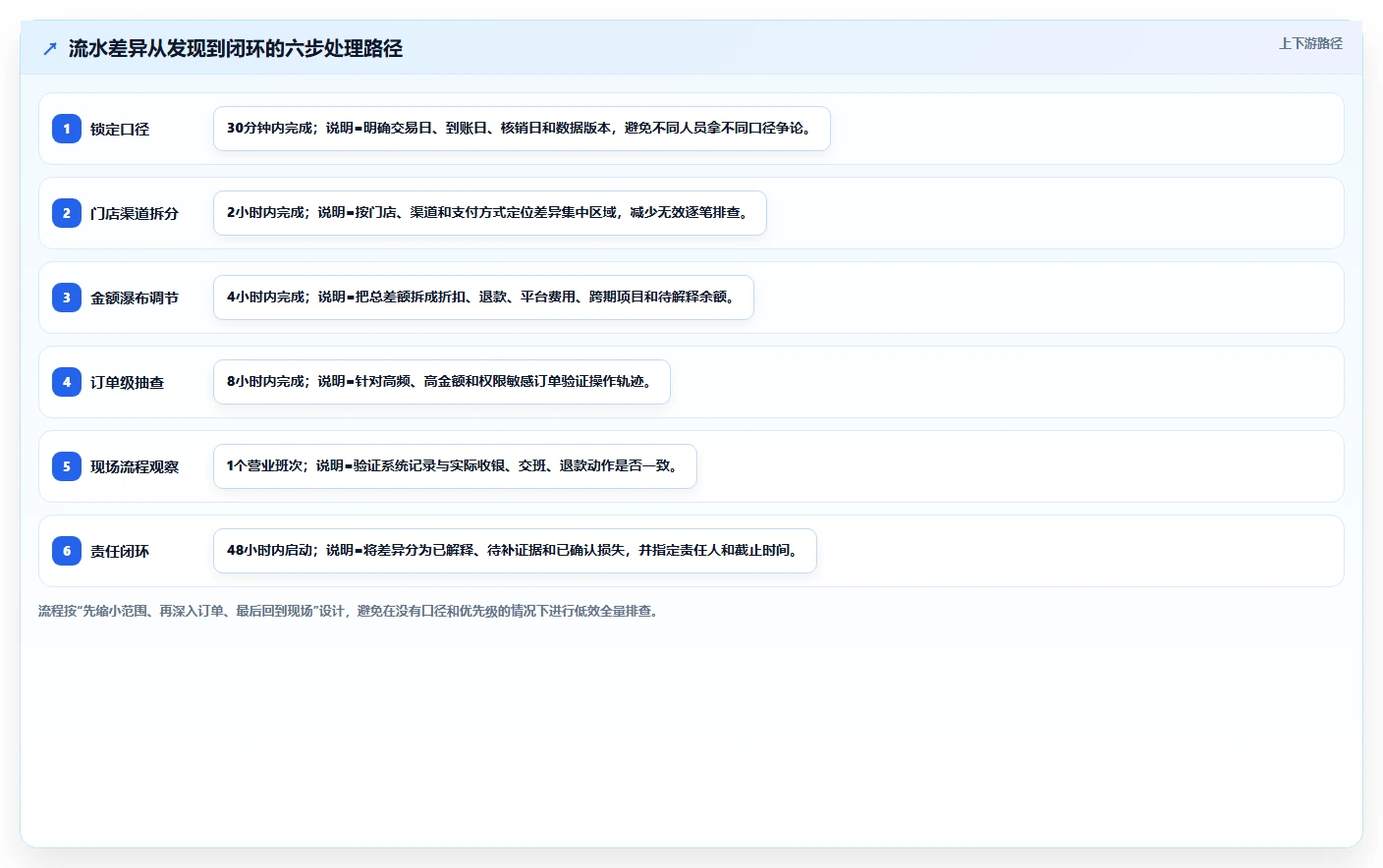Click step number badge 6
Image resolution: width=1383 pixels, height=868 pixels.
(x=67, y=551)
